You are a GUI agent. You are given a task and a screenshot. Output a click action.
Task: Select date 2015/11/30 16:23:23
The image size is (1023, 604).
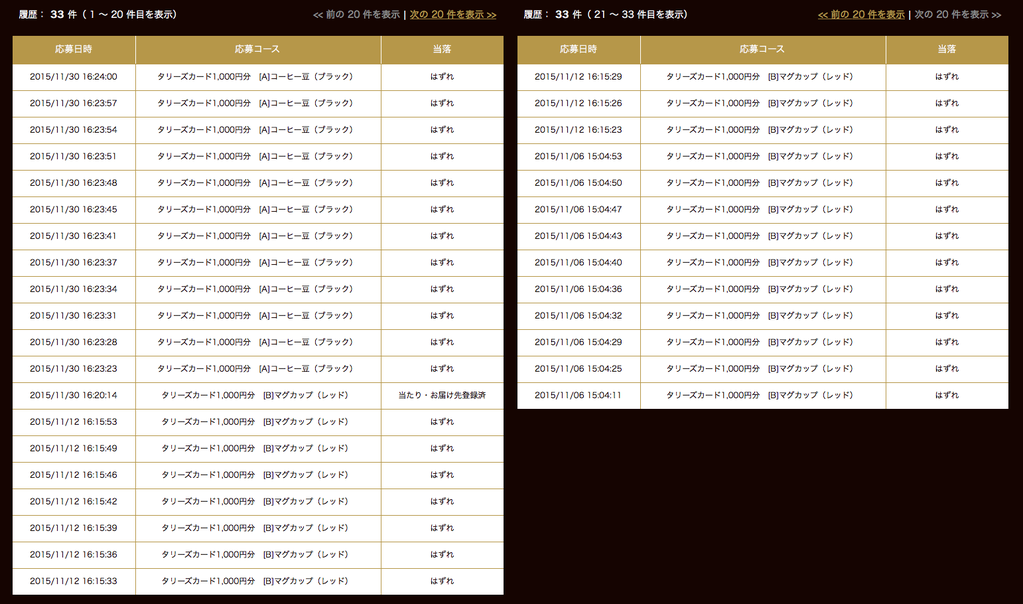[74, 369]
